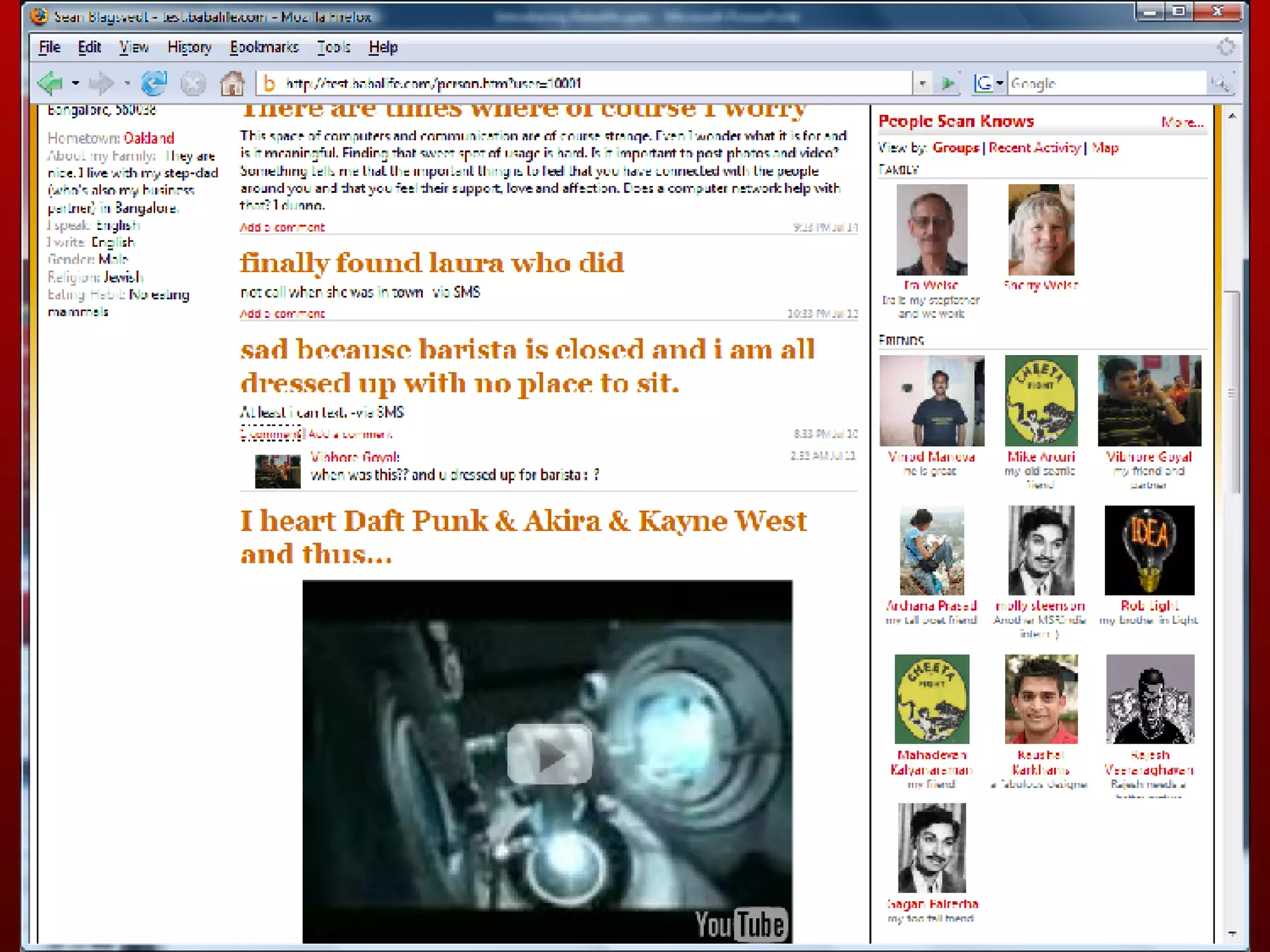Open the back history dropdown arrow
The image size is (1270, 952).
click(76, 82)
